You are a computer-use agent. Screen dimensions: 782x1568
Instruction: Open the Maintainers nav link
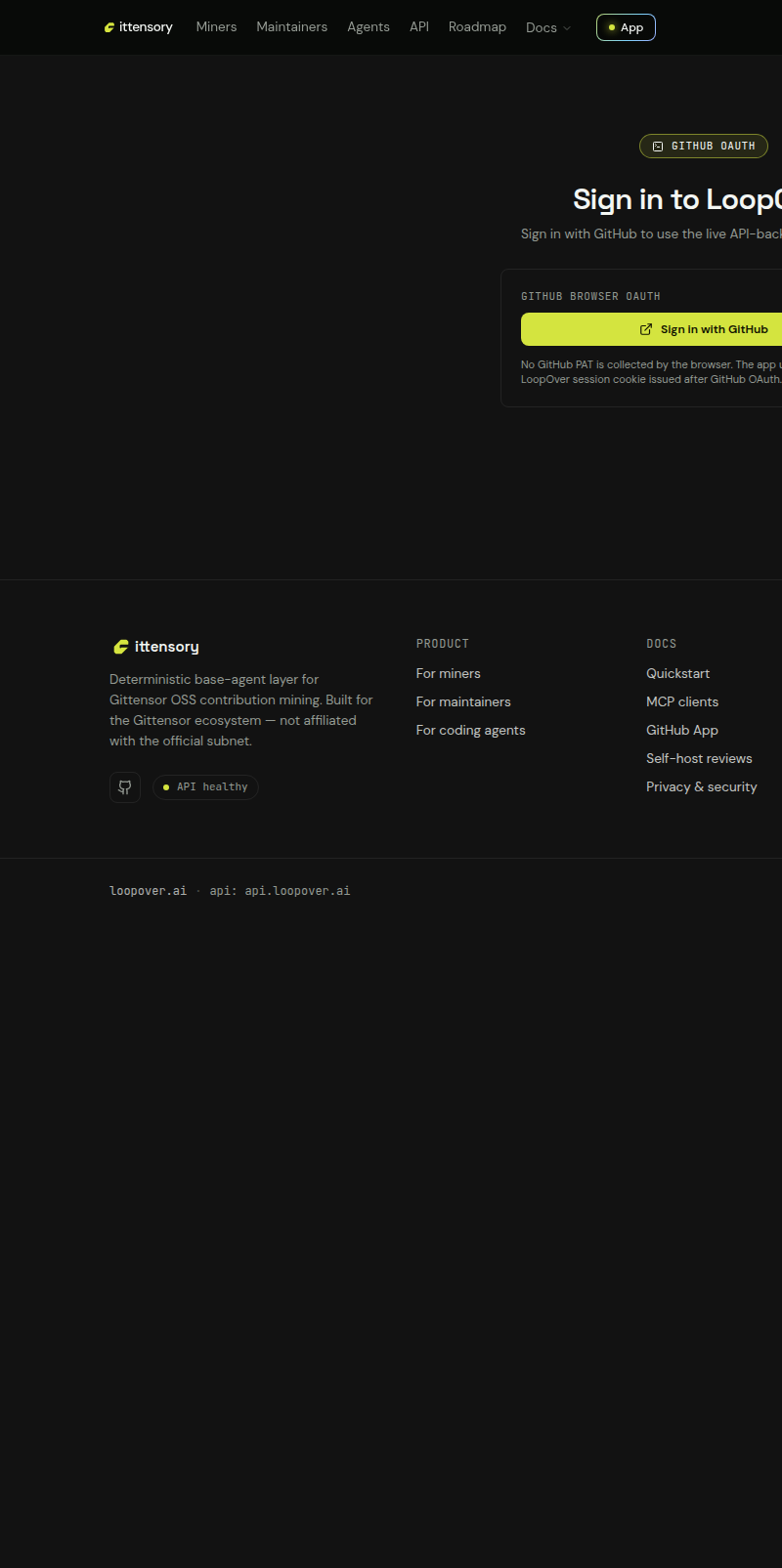[291, 27]
